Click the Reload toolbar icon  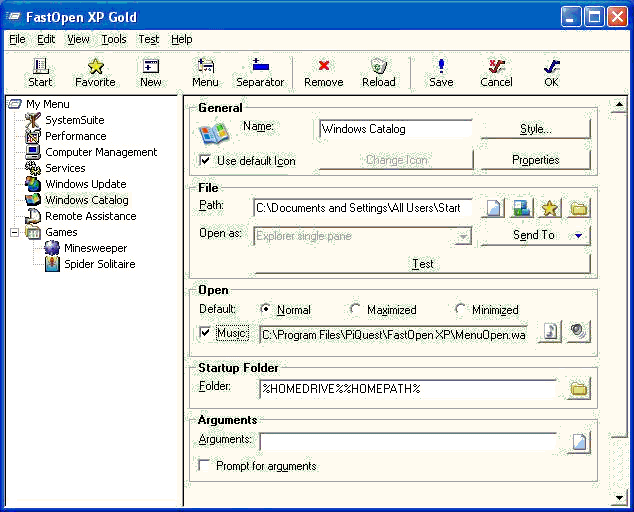click(x=379, y=72)
